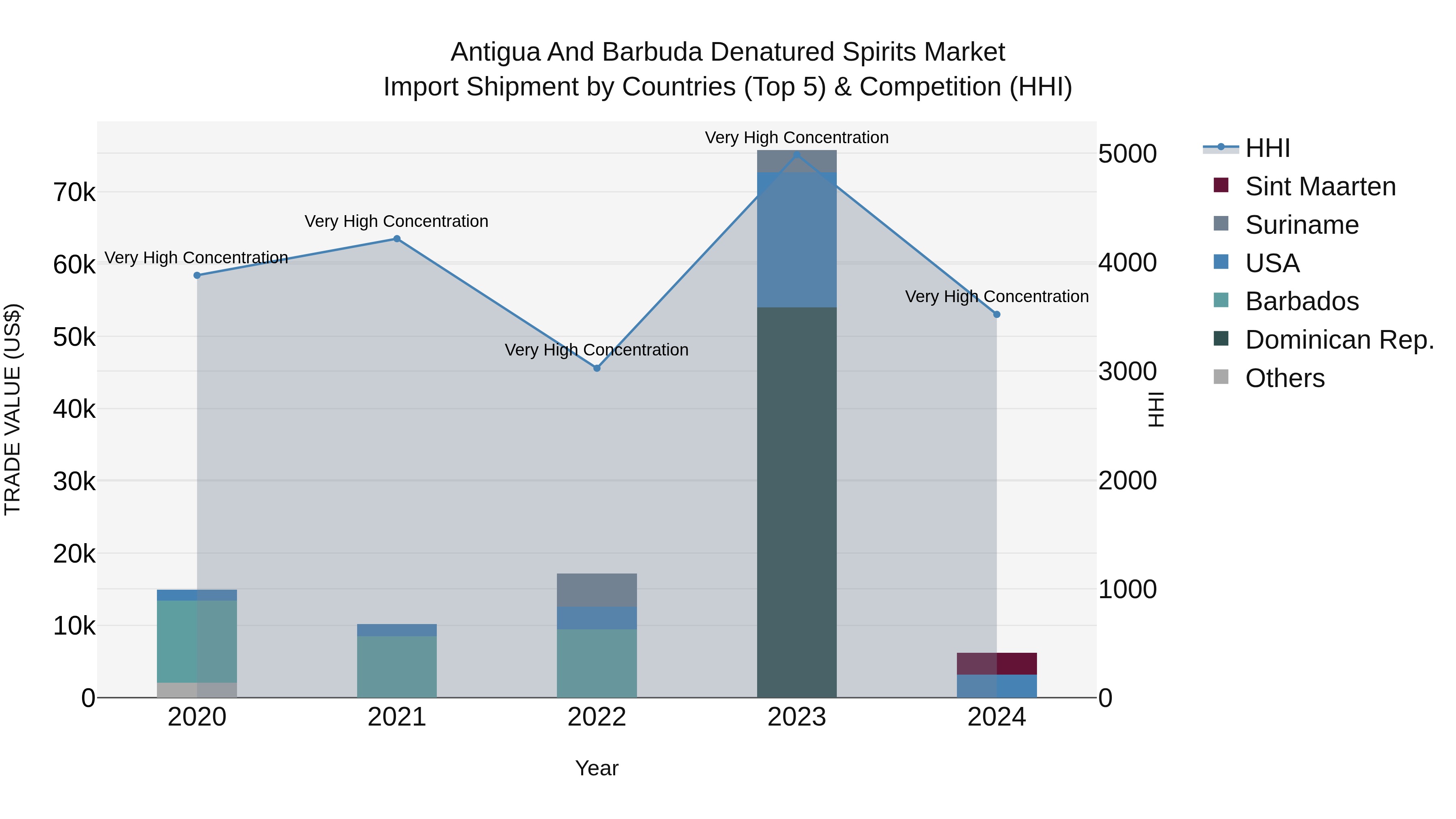The image size is (1456, 819).
Task: Toggle Suriname series in legend
Action: tap(1286, 224)
